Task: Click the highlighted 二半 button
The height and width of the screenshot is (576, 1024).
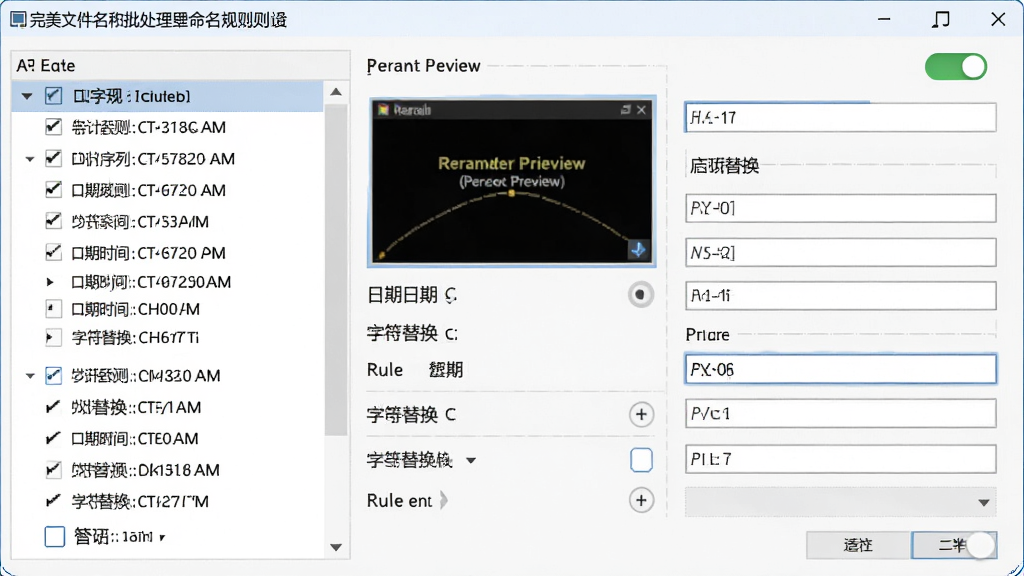Action: 953,545
